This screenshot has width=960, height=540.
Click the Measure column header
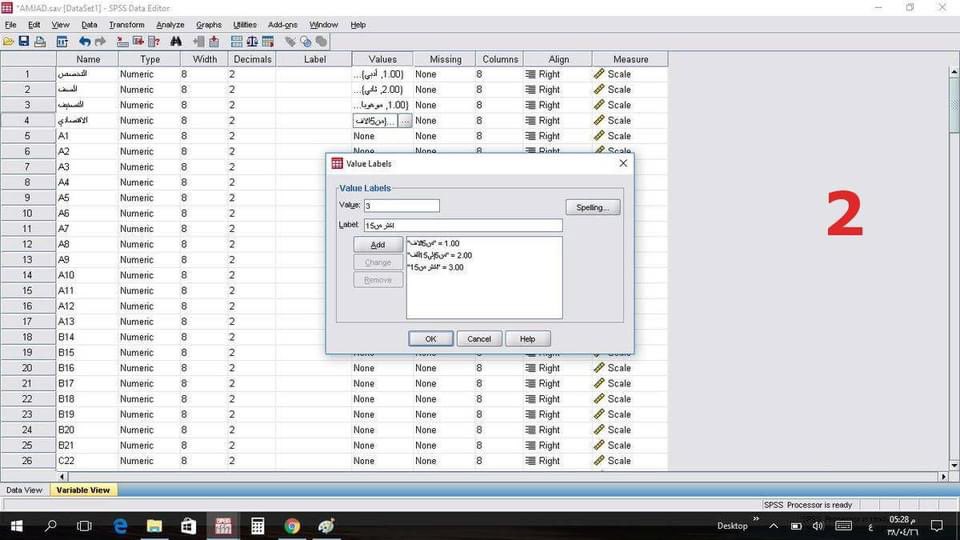(x=630, y=59)
